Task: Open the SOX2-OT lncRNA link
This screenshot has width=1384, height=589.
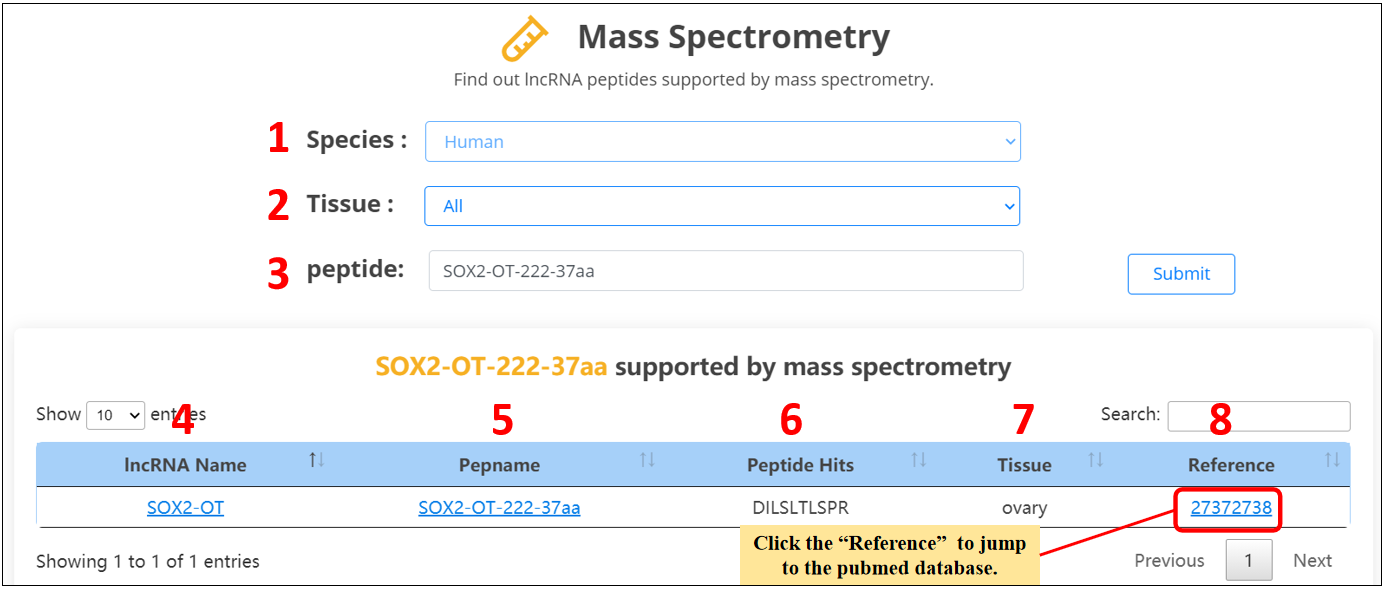Action: (185, 508)
